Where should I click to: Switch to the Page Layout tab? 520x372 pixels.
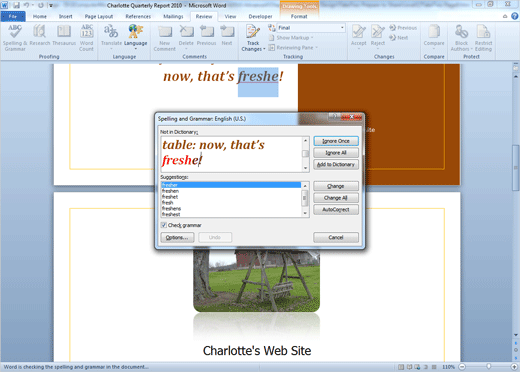[x=99, y=16]
